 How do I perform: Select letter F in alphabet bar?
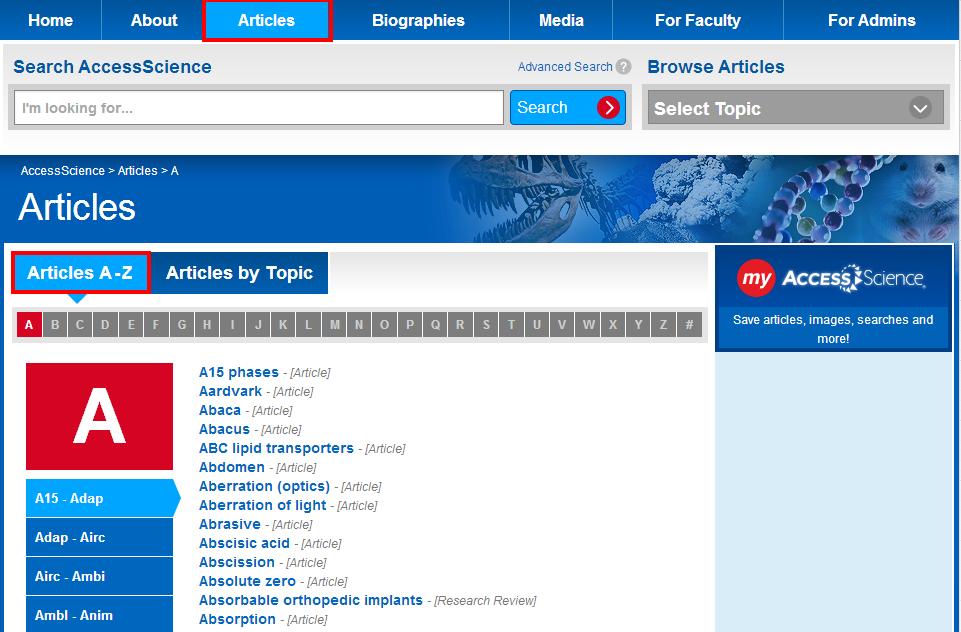156,324
